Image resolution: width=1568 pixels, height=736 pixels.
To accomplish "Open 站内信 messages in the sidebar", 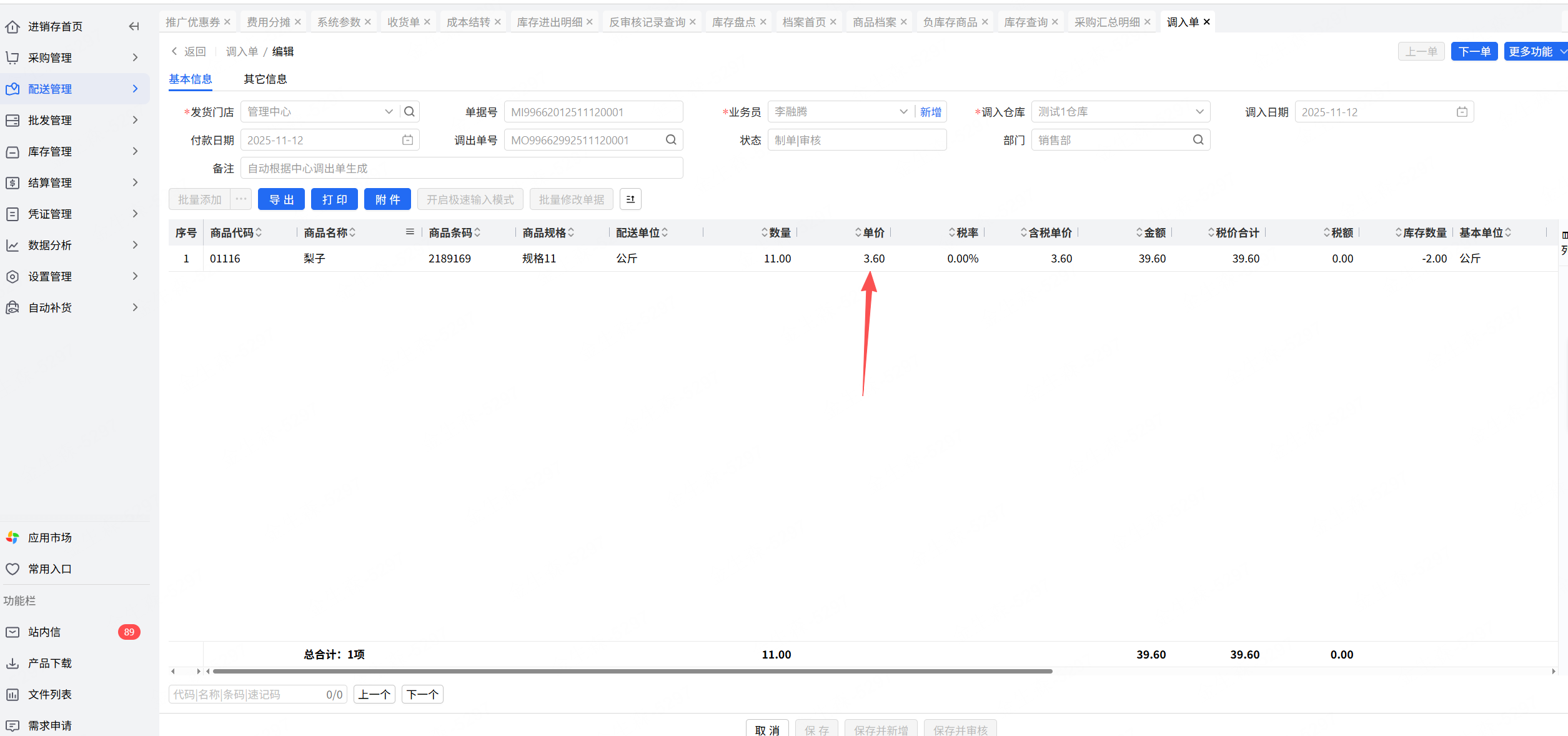I will point(44,632).
